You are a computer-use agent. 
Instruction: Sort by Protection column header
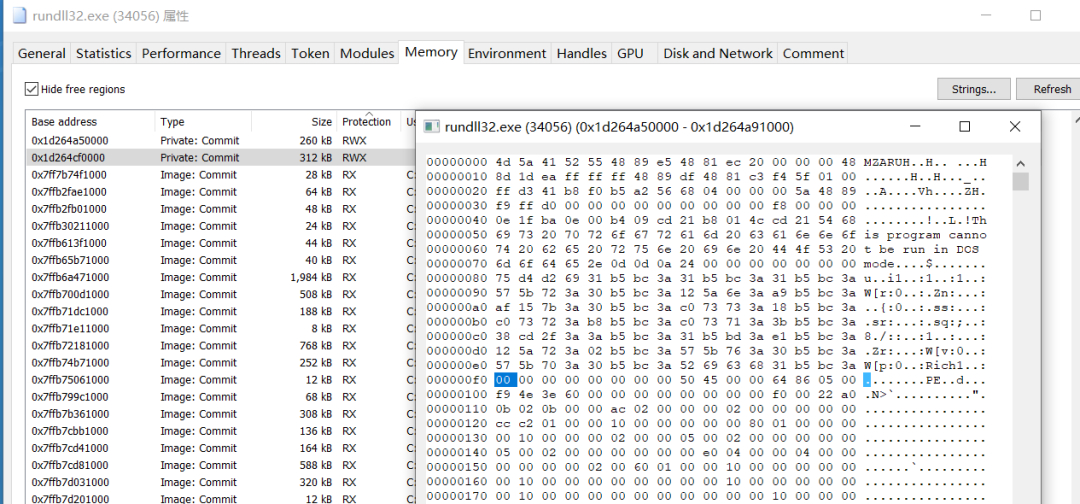(x=368, y=122)
